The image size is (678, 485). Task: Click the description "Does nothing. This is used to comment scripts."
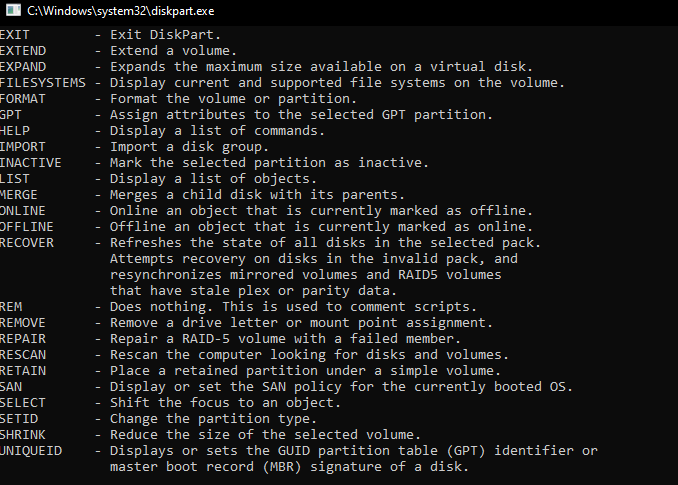point(292,306)
